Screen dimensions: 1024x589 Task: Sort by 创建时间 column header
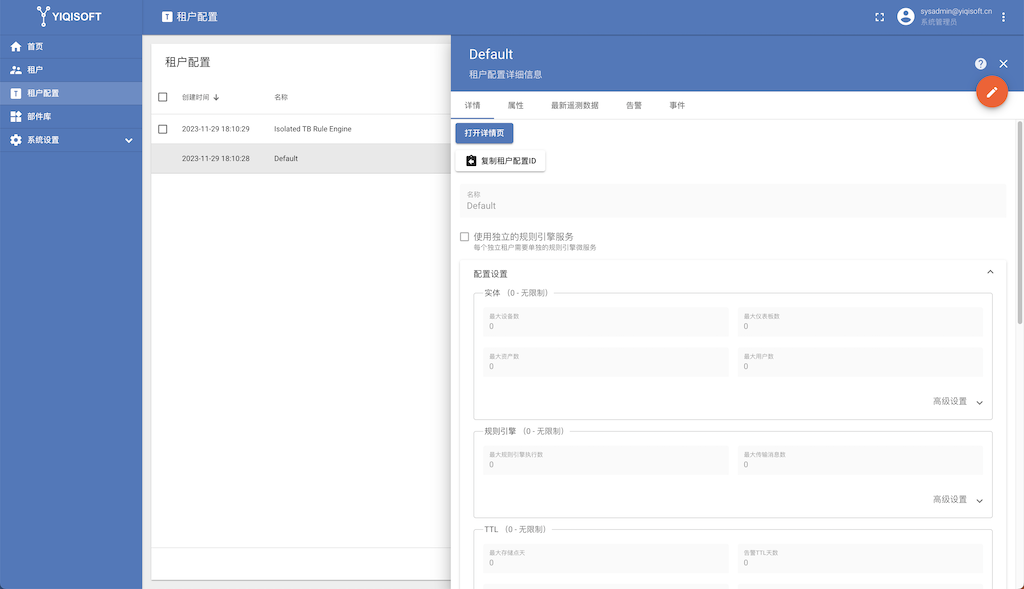coord(200,97)
